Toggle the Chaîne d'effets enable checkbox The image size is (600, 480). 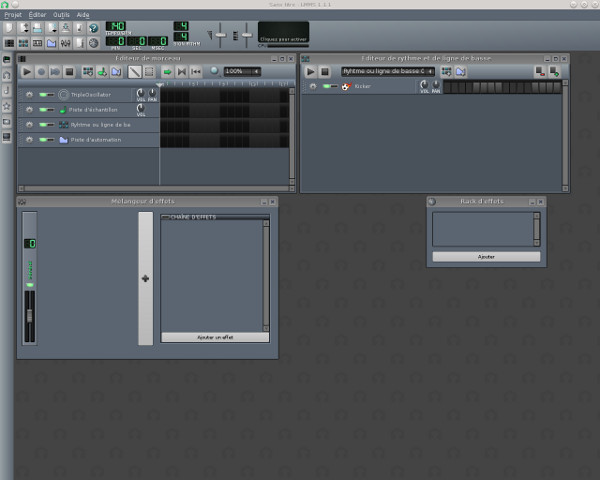pos(165,217)
